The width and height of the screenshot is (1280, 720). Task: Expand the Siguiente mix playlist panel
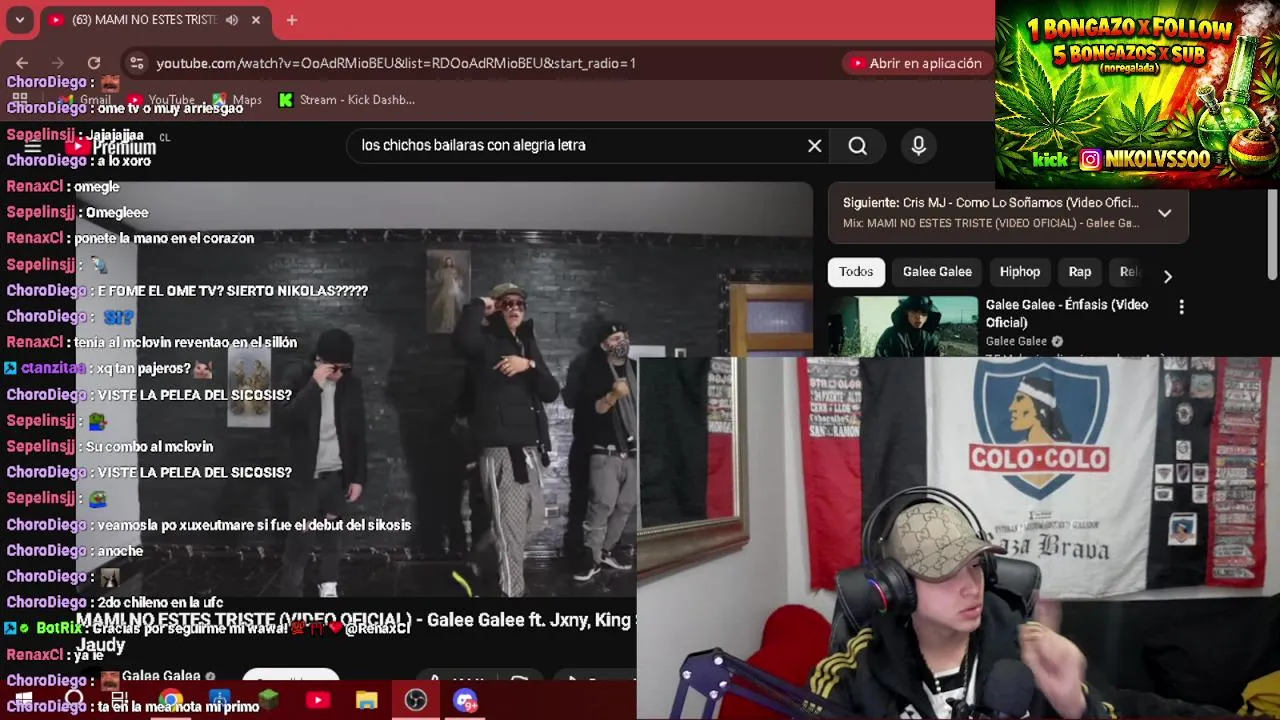1165,213
